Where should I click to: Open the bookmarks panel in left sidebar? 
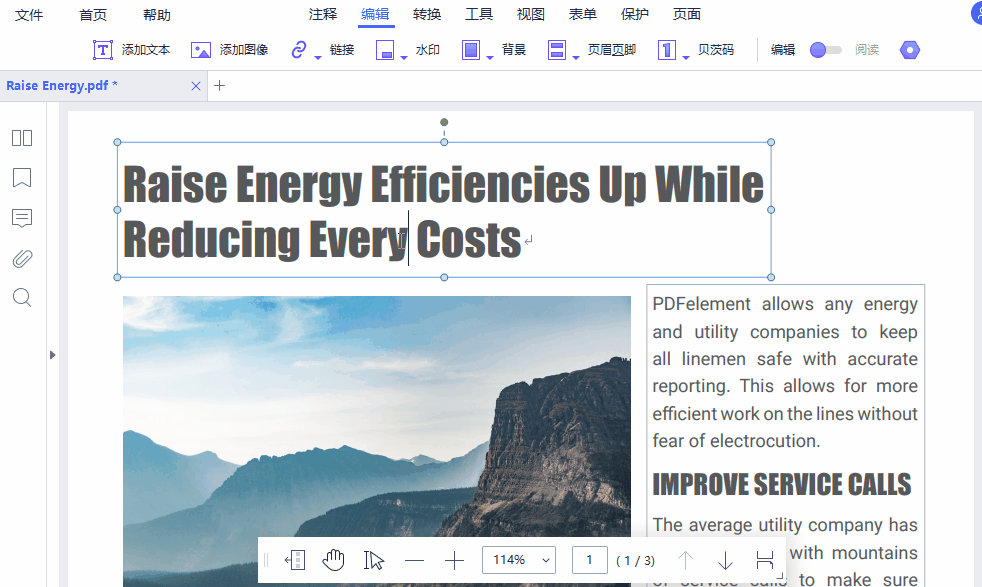point(22,178)
